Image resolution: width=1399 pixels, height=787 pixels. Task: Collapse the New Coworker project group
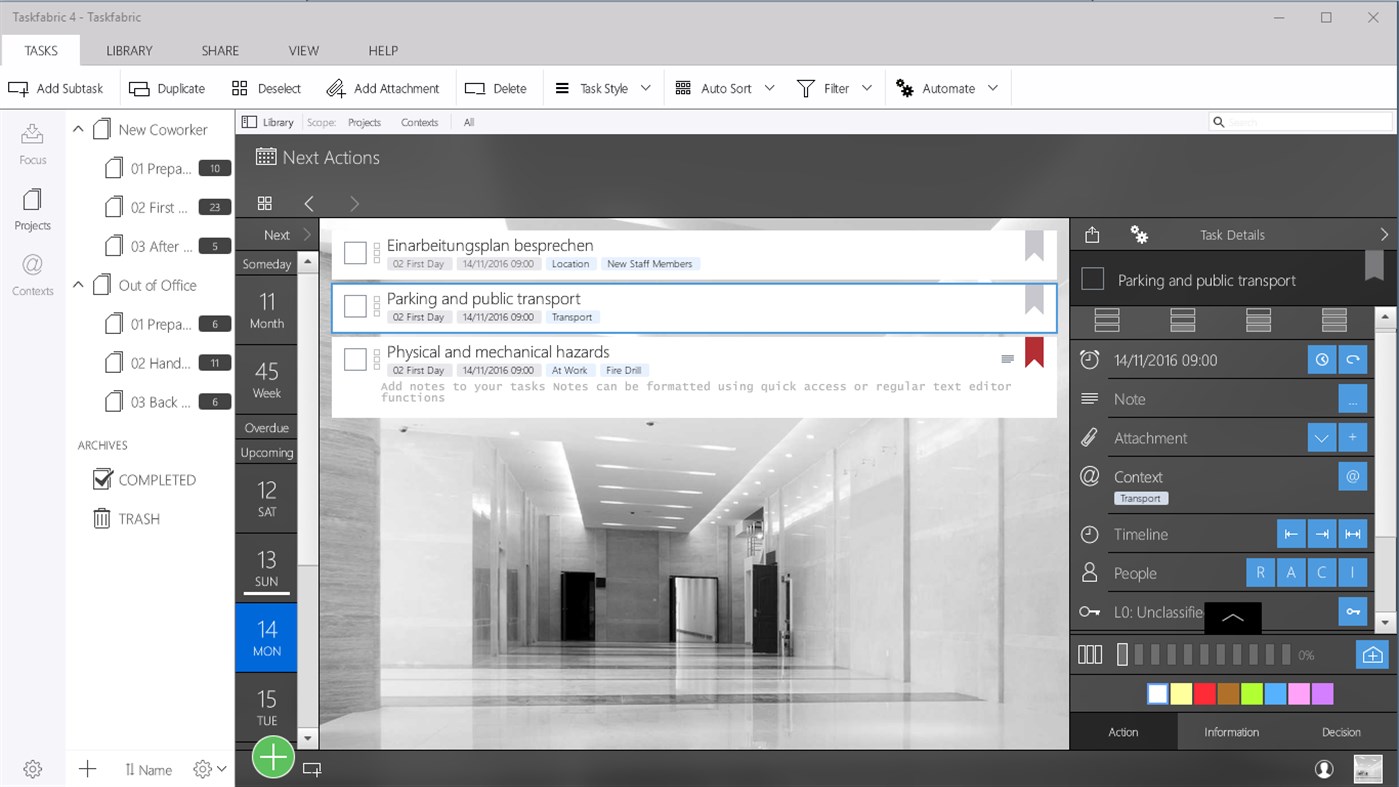coord(77,128)
